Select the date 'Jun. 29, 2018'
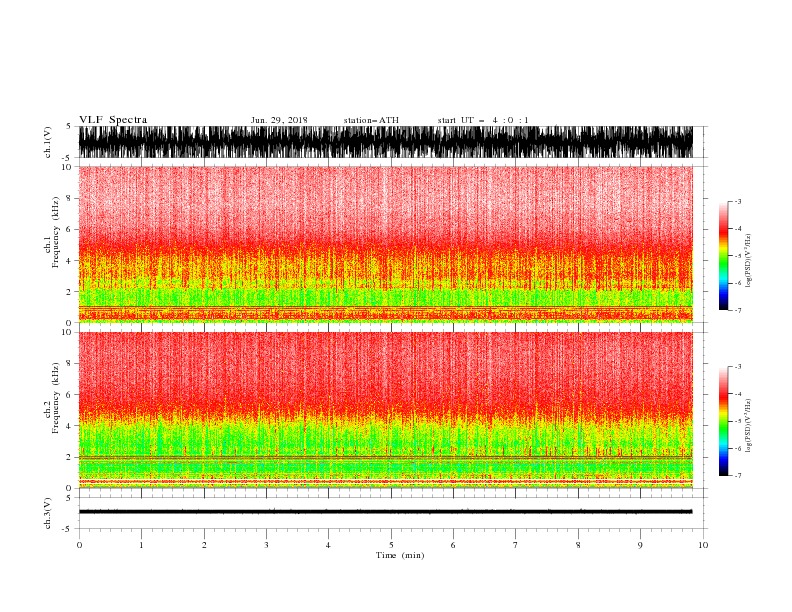792x612 pixels. (x=279, y=120)
